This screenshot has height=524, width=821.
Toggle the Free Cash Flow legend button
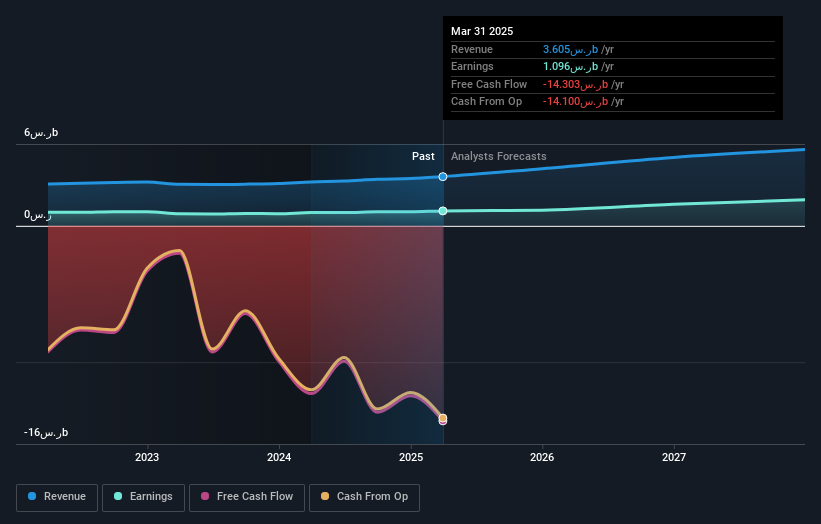[247, 497]
